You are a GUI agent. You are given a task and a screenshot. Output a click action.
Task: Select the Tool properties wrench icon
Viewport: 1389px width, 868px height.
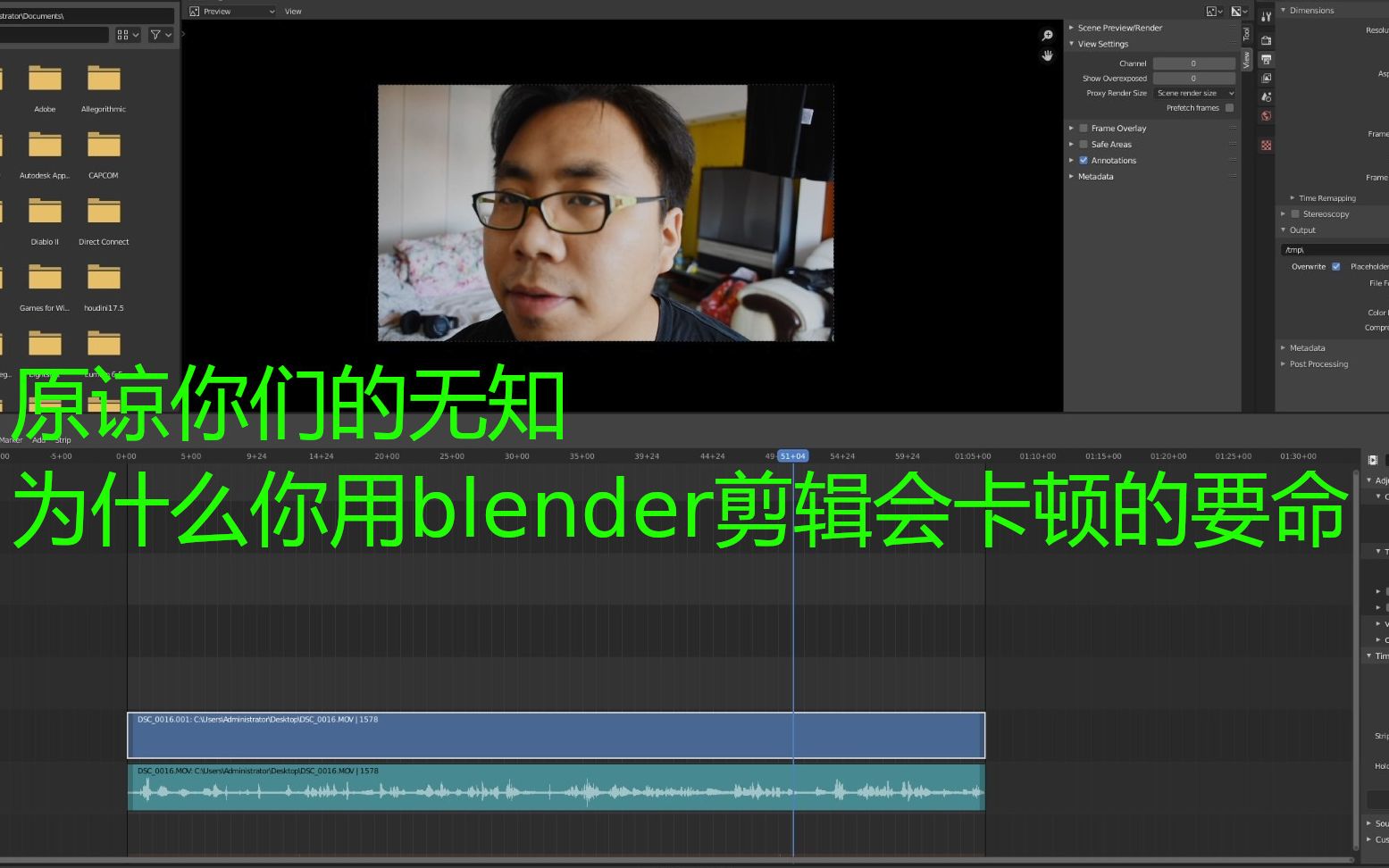coord(1266,15)
